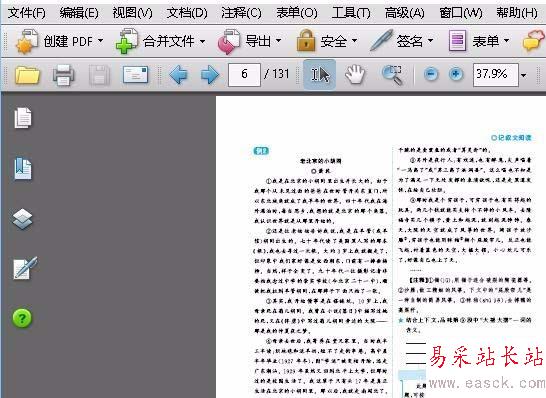Zoom in with the plus button
This screenshot has height=398, width=546.
click(x=456, y=74)
